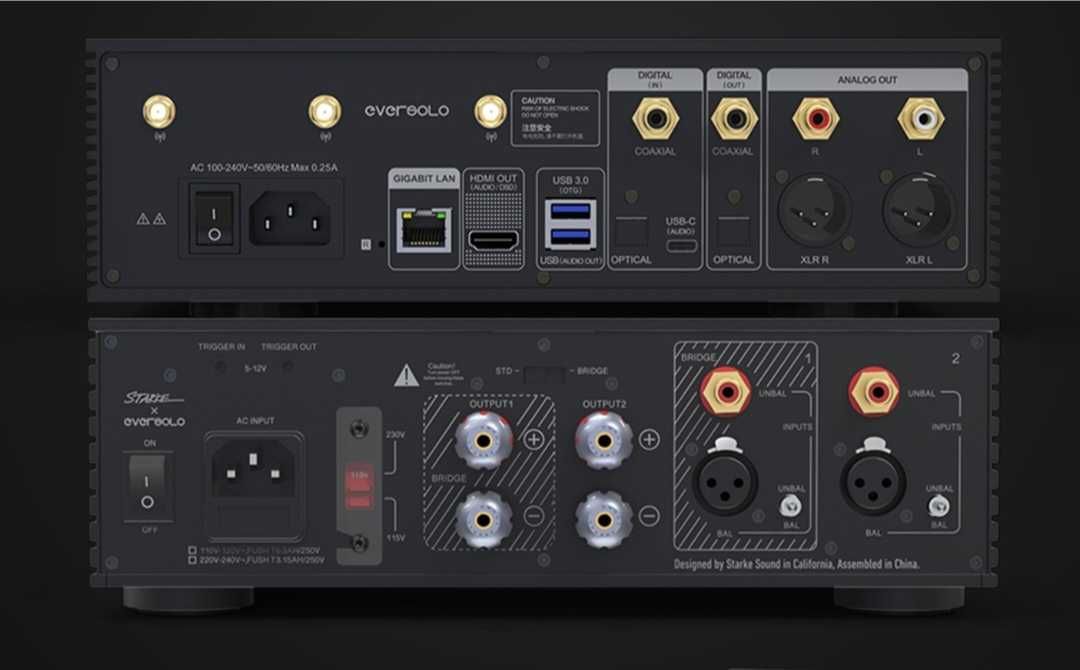1080x670 pixels.
Task: Click the OUTPUT1 negative binding post
Action: coord(484,519)
